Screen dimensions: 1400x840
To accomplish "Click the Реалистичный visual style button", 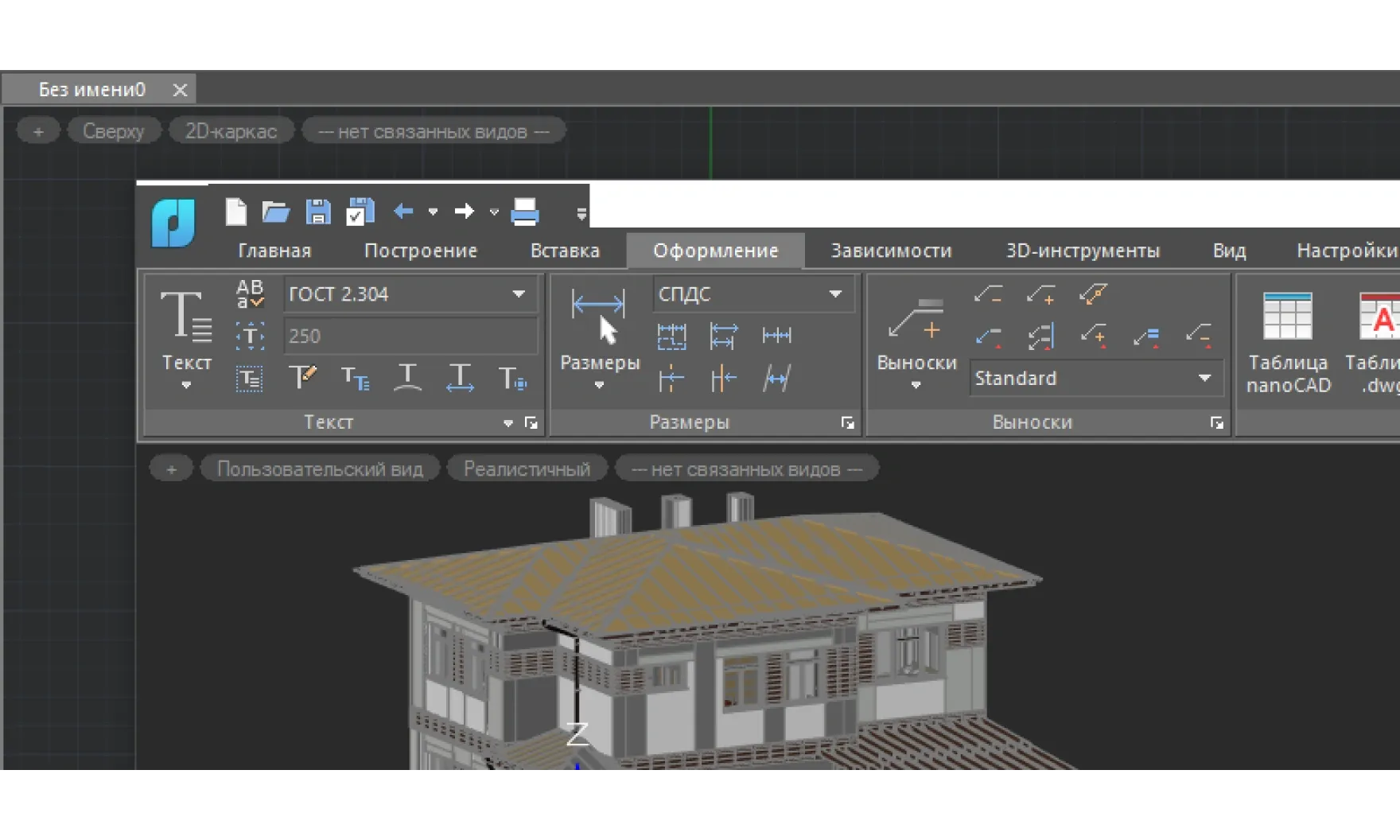I will (527, 469).
